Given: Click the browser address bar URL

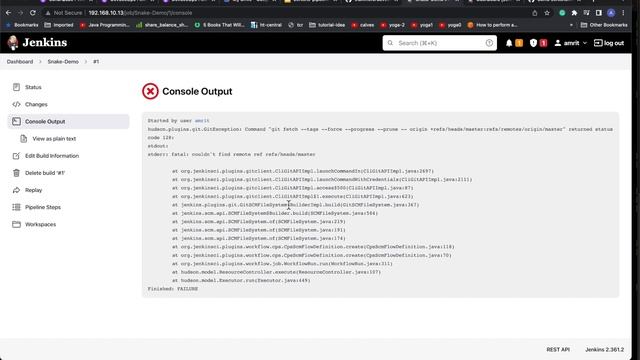Looking at the screenshot, I should (140, 13).
